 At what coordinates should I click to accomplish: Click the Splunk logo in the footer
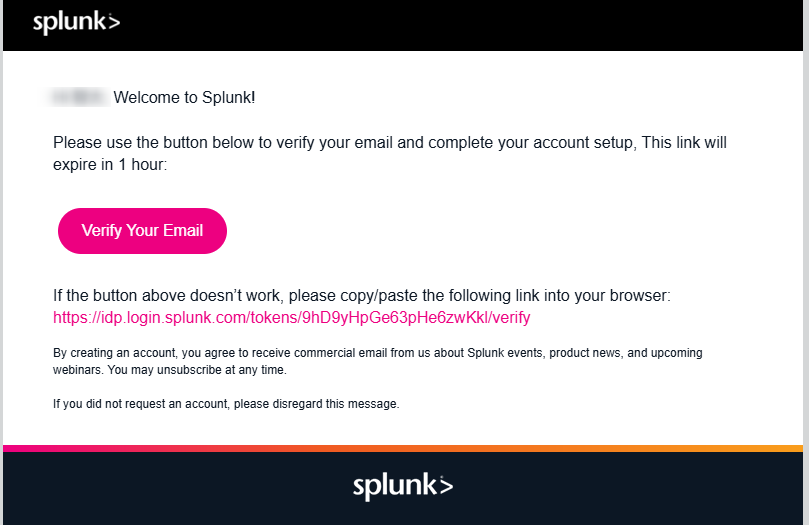402,486
